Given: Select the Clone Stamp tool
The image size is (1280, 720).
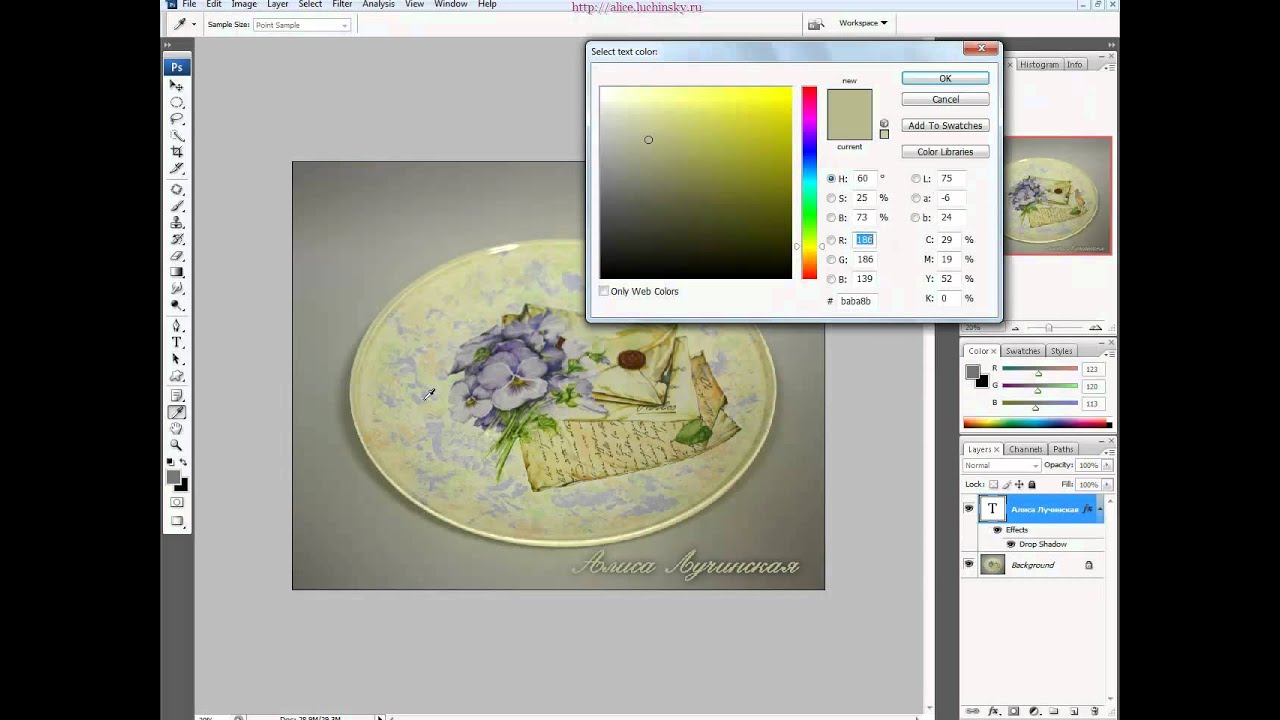Looking at the screenshot, I should point(177,222).
